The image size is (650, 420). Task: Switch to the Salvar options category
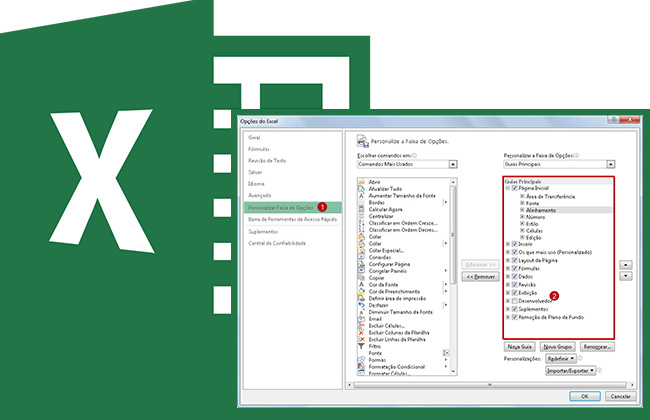pyautogui.click(x=255, y=172)
